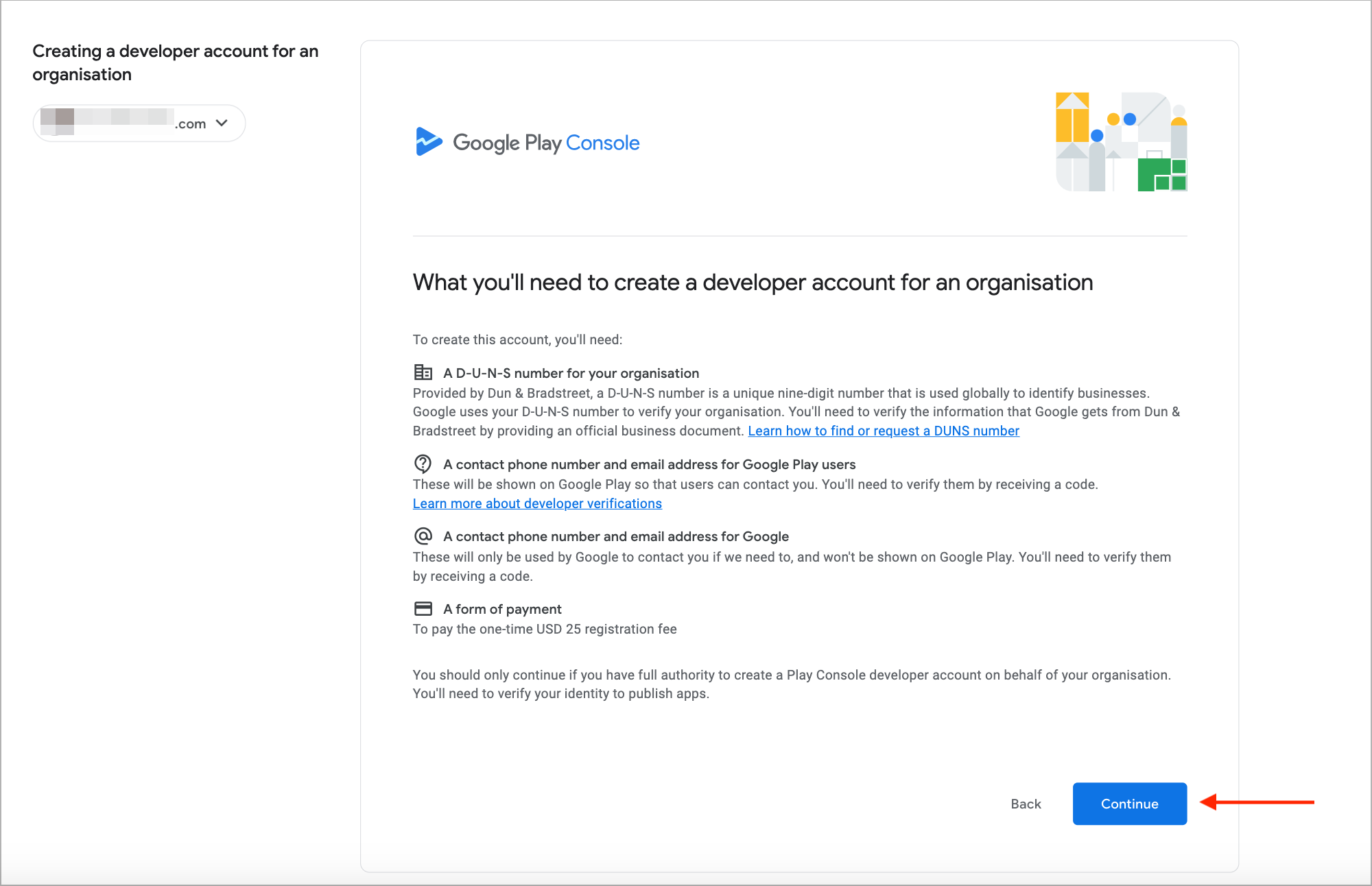Viewport: 1372px width, 886px height.
Task: Click the D-U-N-S building icon
Action: tap(423, 372)
